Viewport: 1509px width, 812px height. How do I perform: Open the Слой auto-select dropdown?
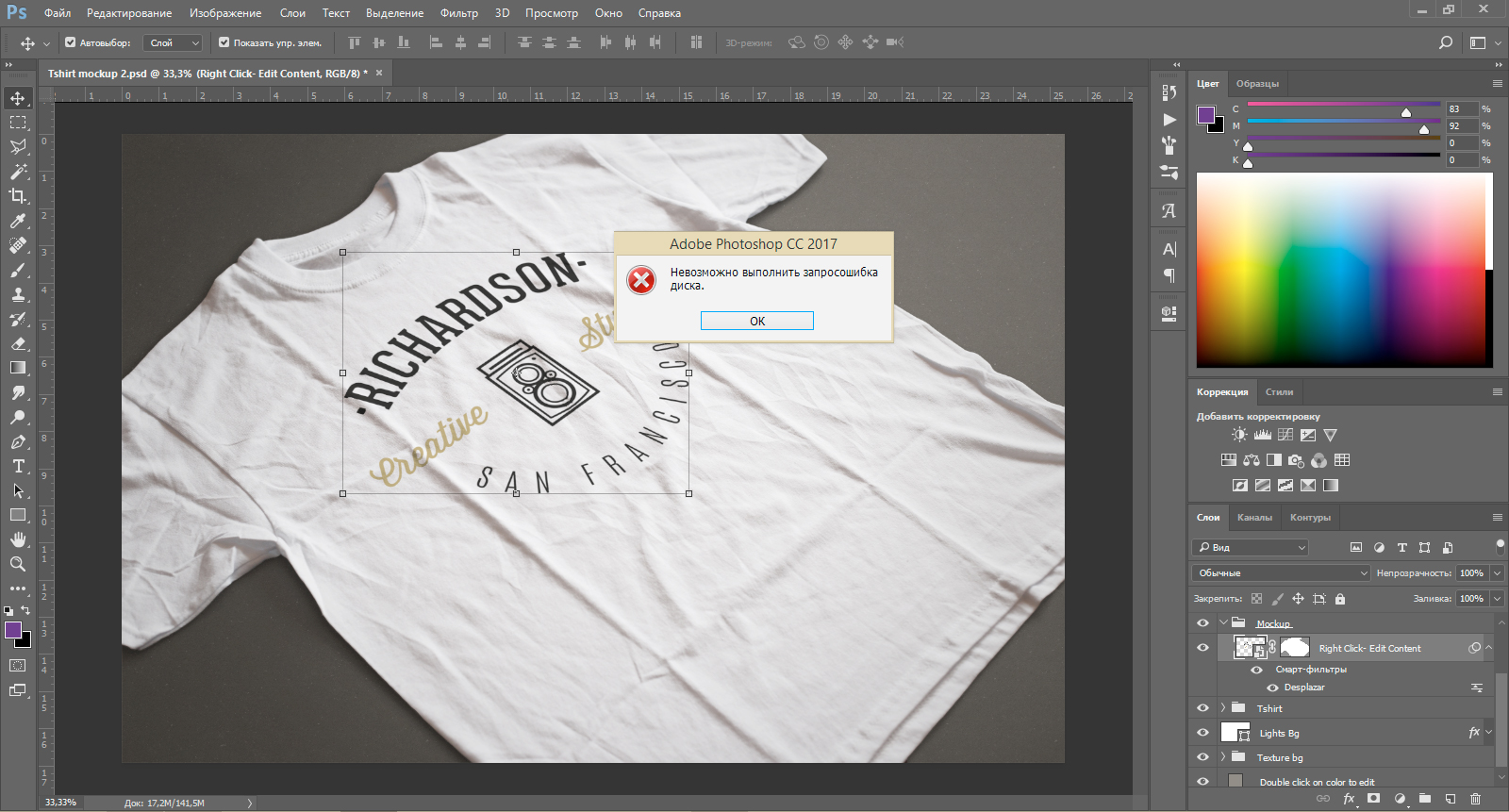tap(174, 42)
